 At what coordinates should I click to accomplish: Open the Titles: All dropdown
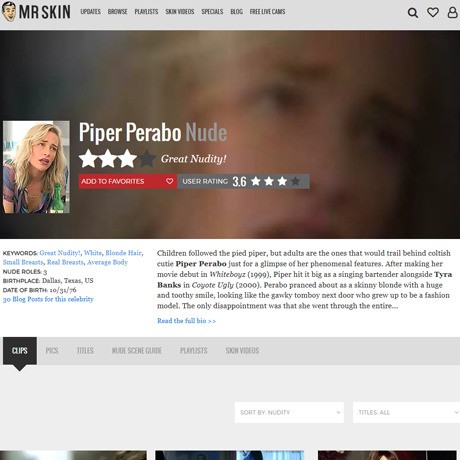click(406, 412)
